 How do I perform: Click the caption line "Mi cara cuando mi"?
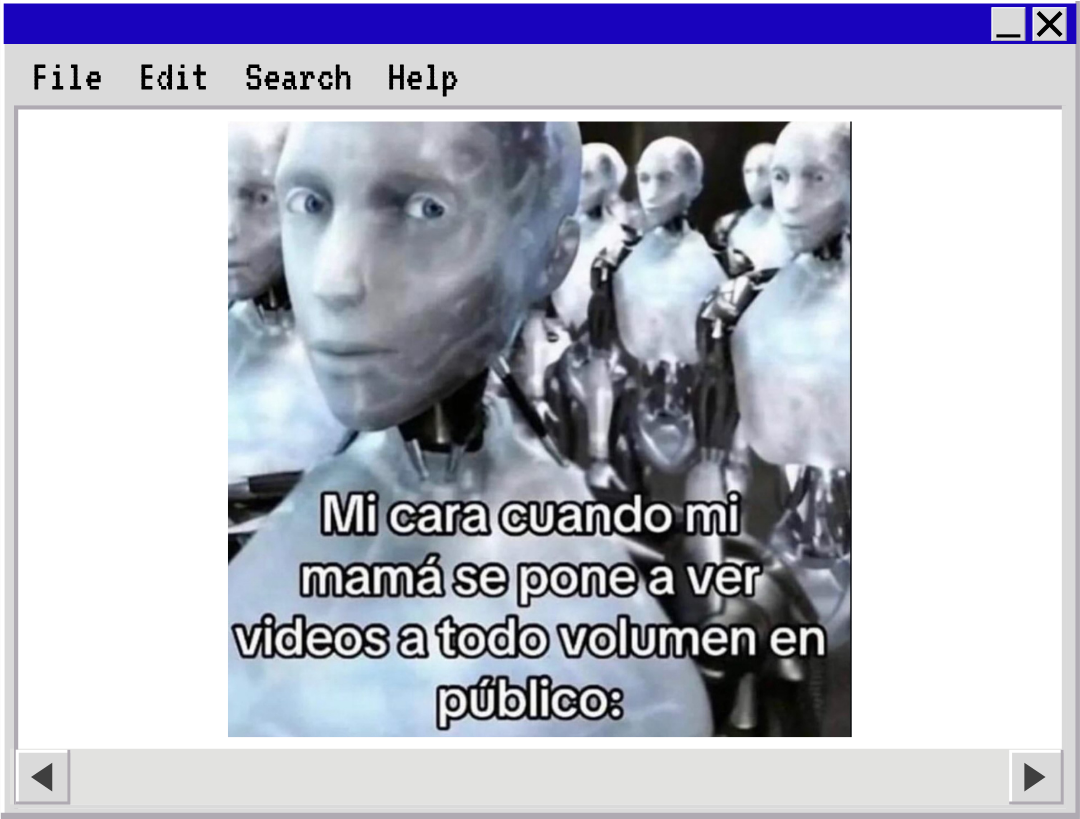point(530,514)
